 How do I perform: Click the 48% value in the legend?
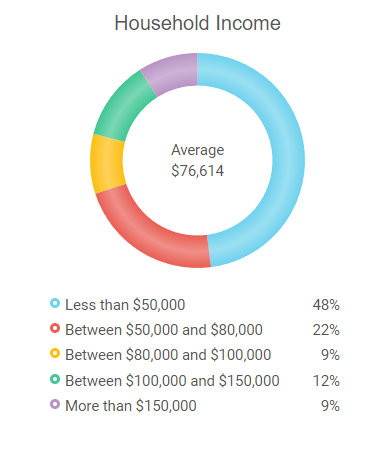coord(326,305)
